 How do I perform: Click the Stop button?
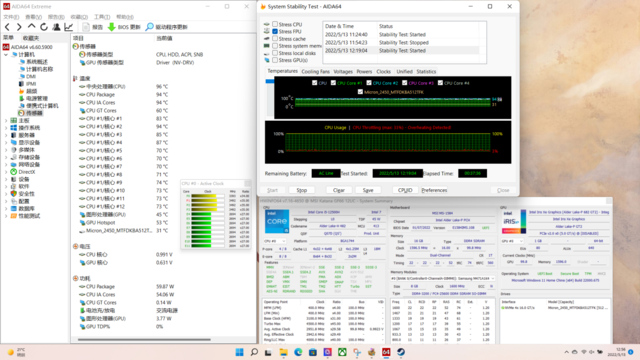point(302,190)
